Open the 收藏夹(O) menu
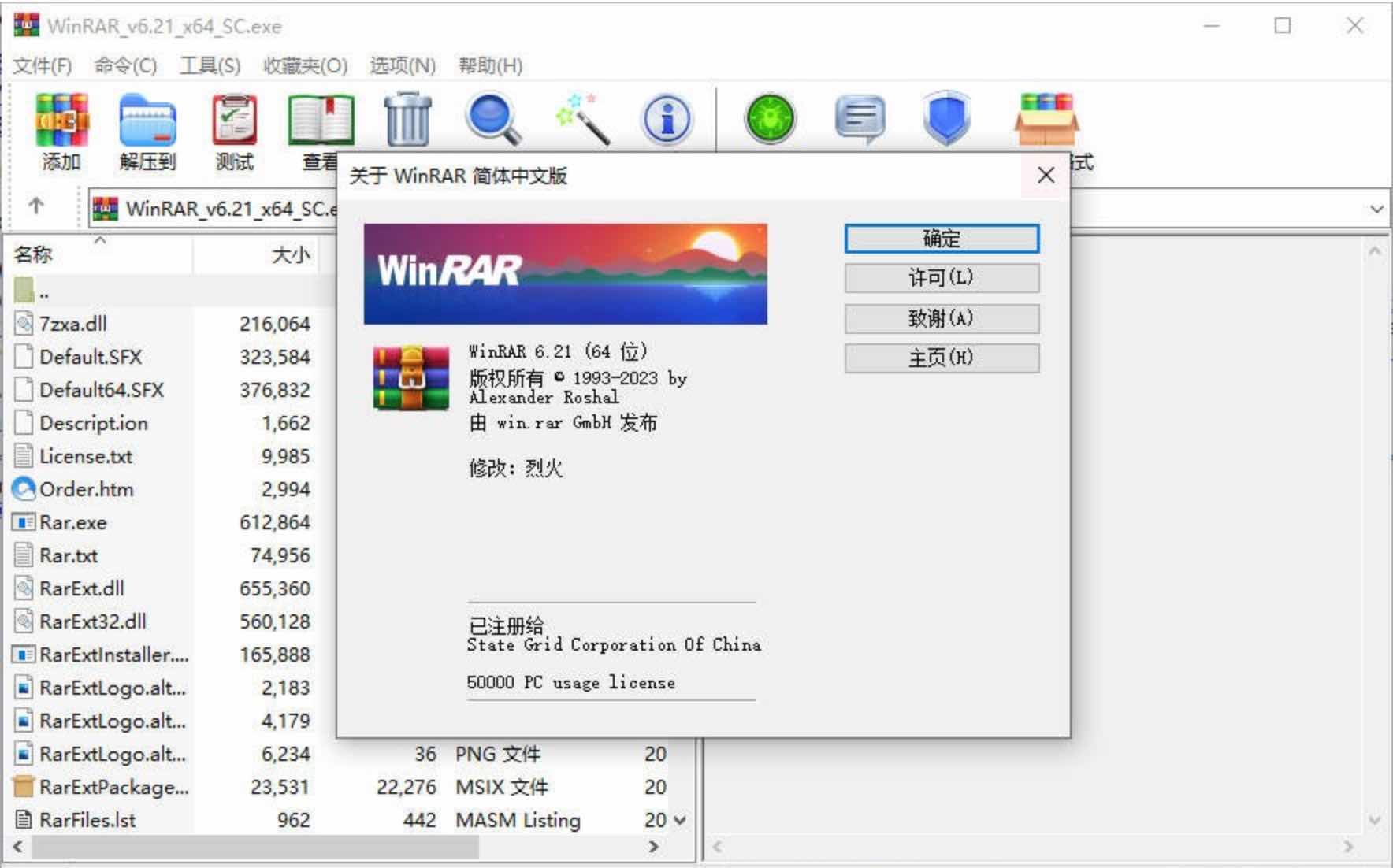 [306, 65]
